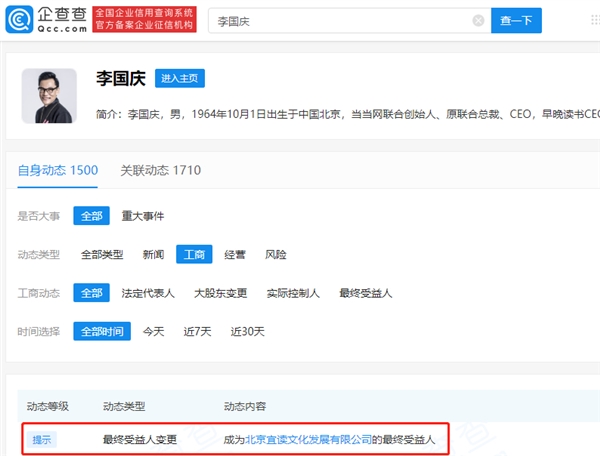This screenshot has width=600, height=456.
Task: Select the 新闻 dynamic type filter
Action: (x=153, y=255)
